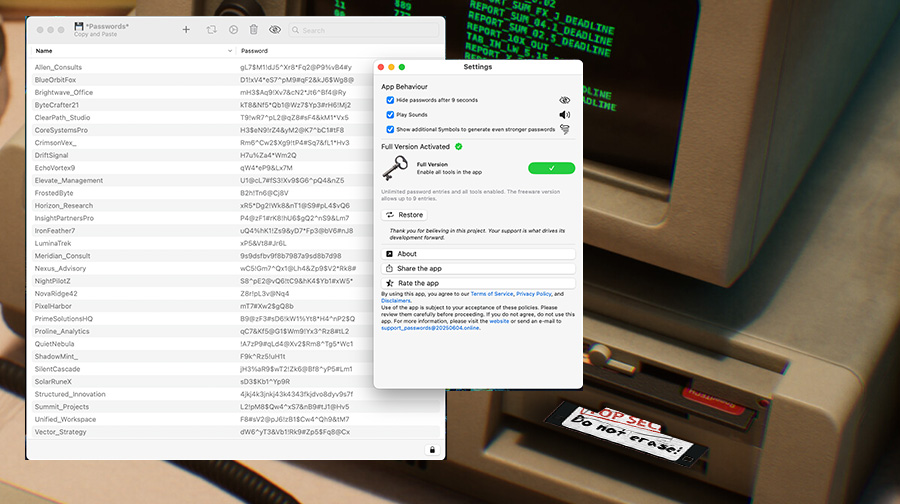Open the About row in Settings

pyautogui.click(x=478, y=254)
